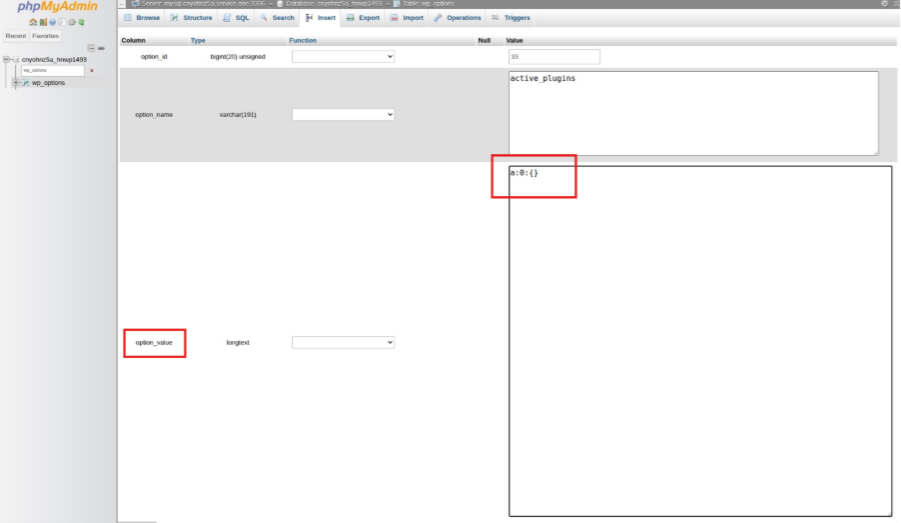Open navigation panel settings gear icon
901x523 pixels.
click(72, 22)
